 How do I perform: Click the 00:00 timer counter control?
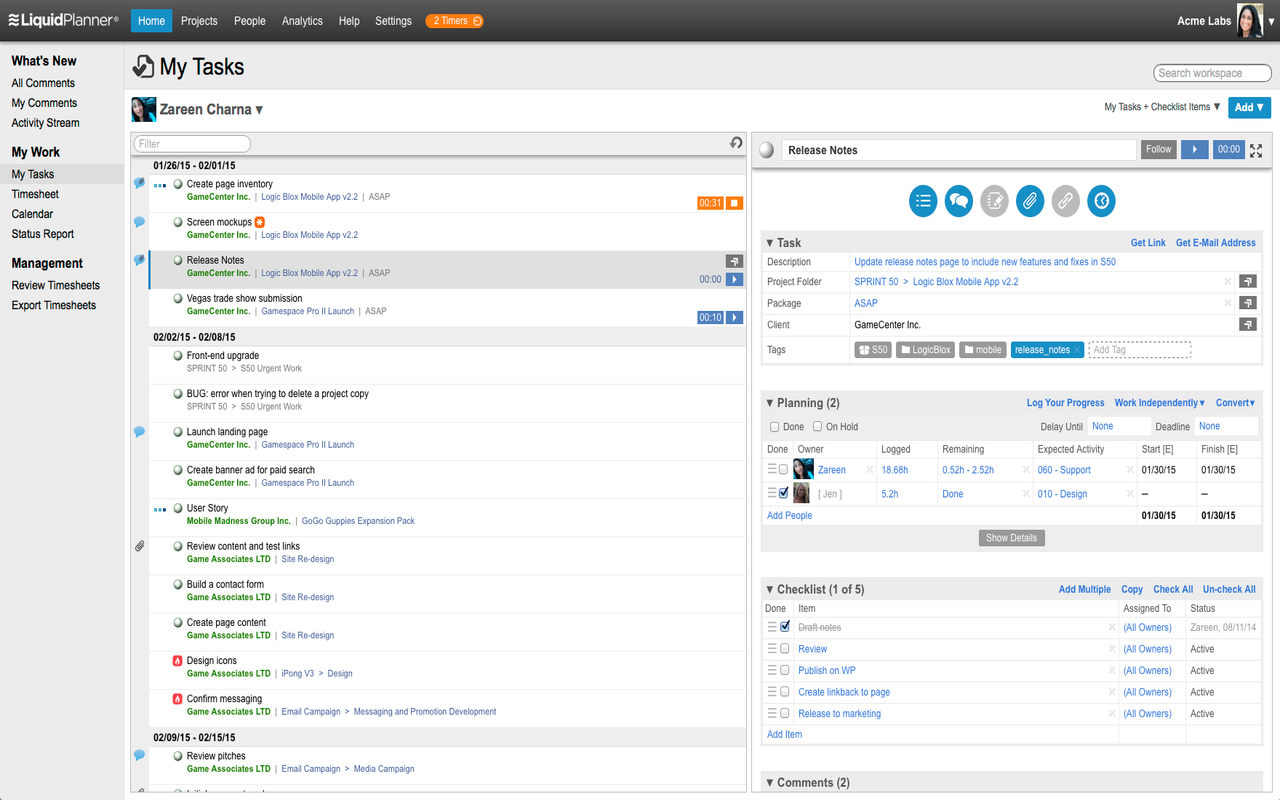tap(1228, 149)
